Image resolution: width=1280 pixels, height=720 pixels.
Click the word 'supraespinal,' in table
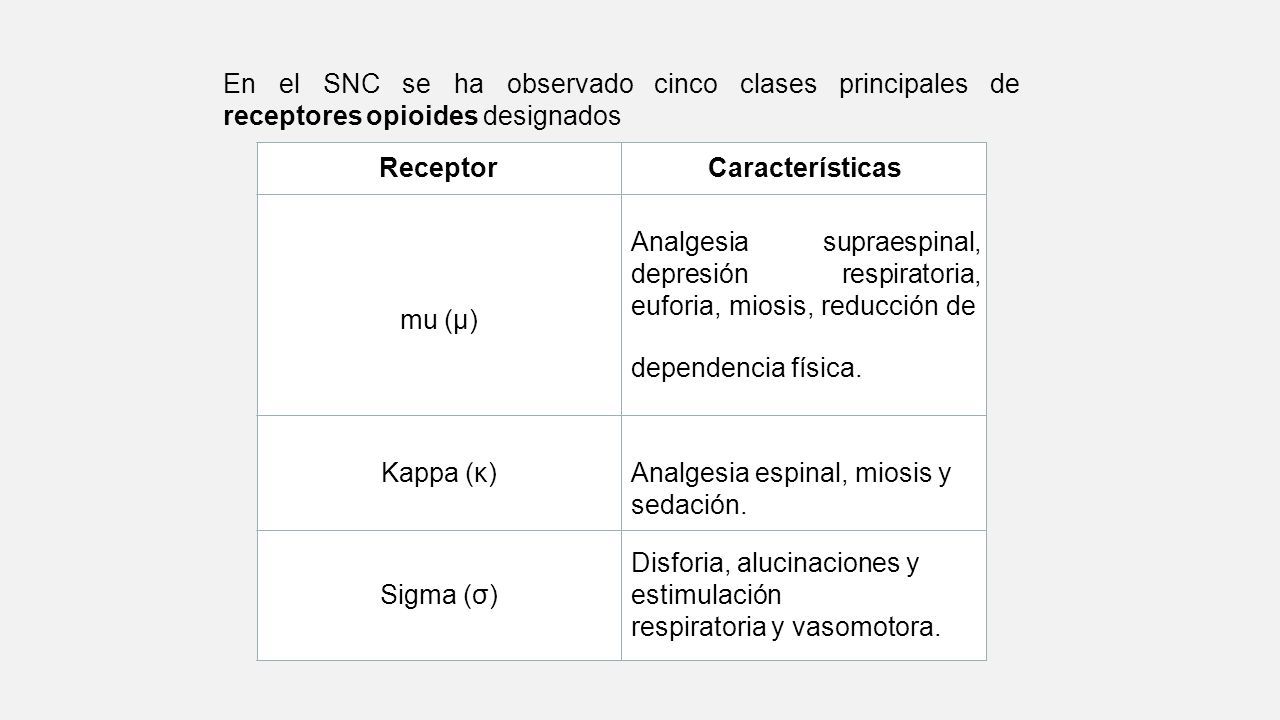(901, 241)
